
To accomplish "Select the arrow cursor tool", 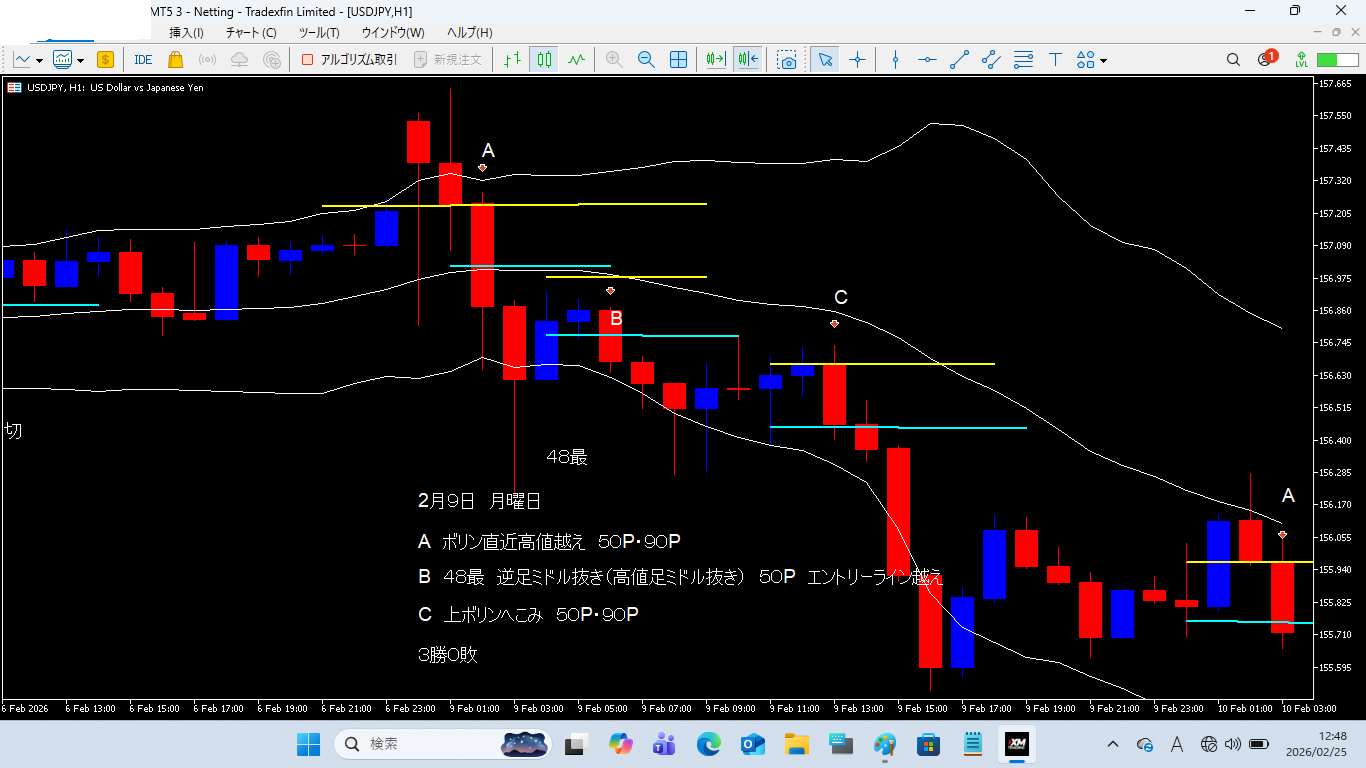I will [825, 60].
